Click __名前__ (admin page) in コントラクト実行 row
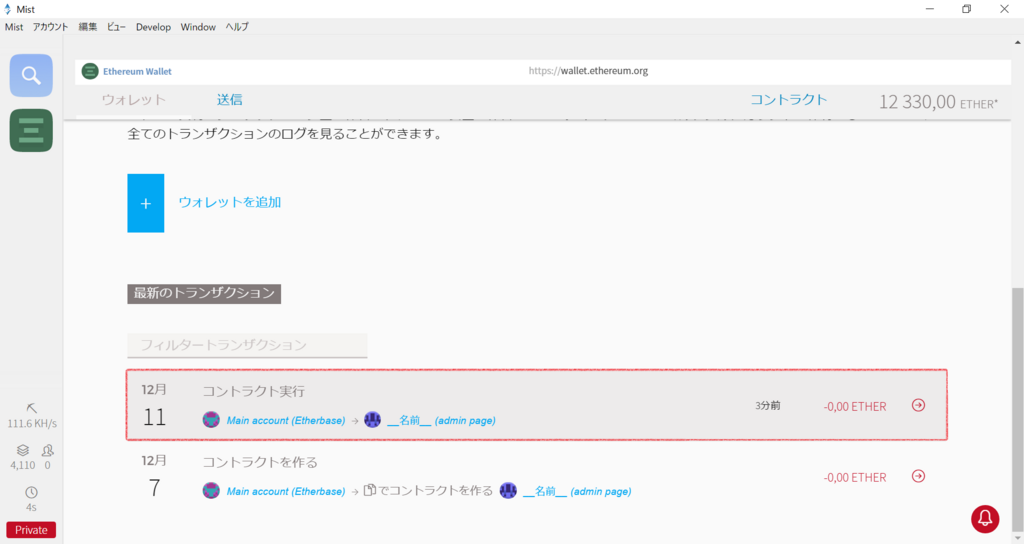 pos(441,421)
